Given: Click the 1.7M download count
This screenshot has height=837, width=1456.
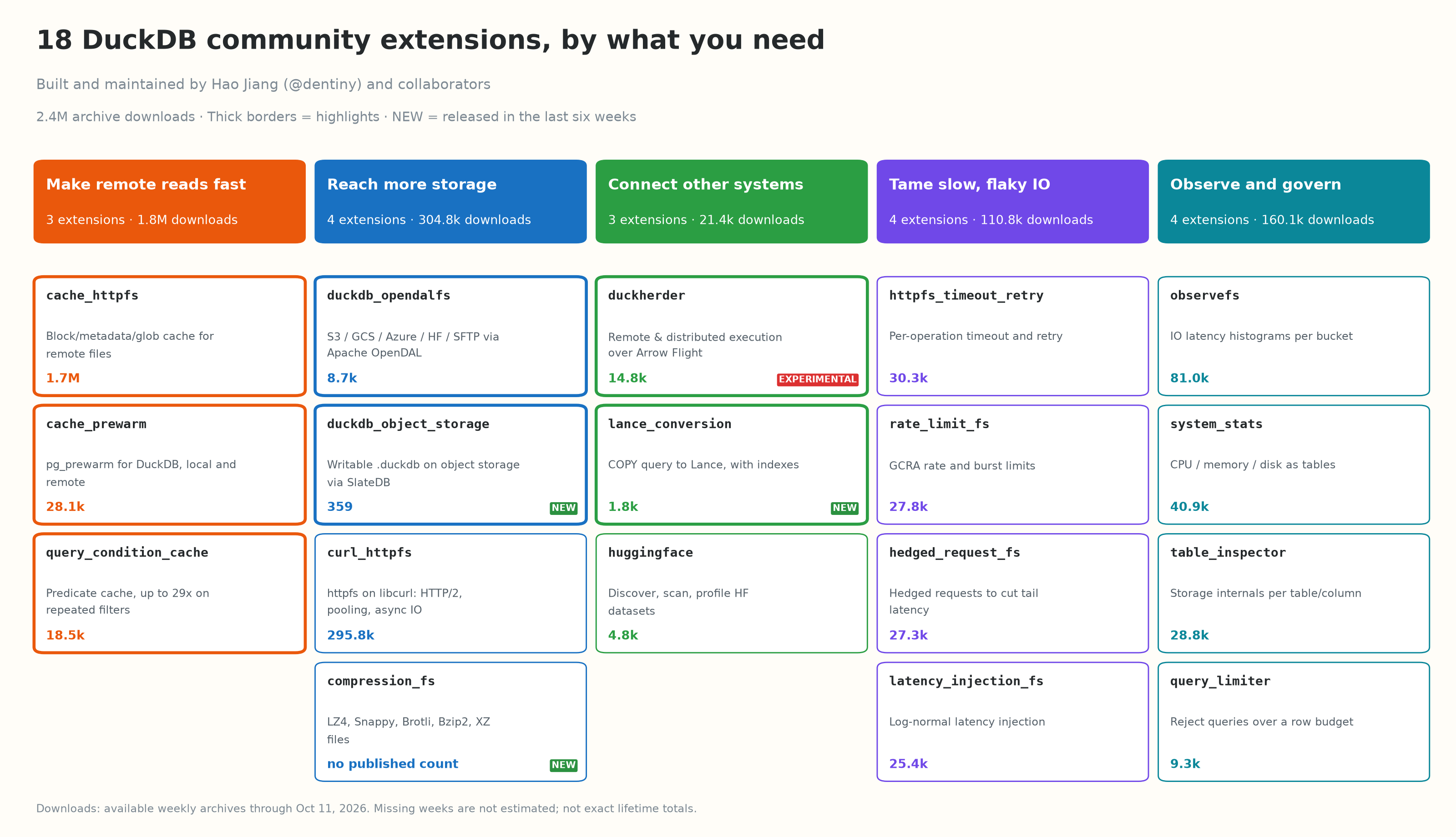Looking at the screenshot, I should 63,379.
